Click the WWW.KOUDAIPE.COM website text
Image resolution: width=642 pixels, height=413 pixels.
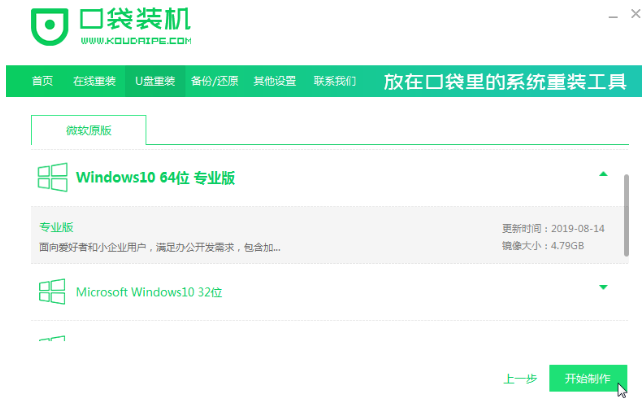[136, 41]
